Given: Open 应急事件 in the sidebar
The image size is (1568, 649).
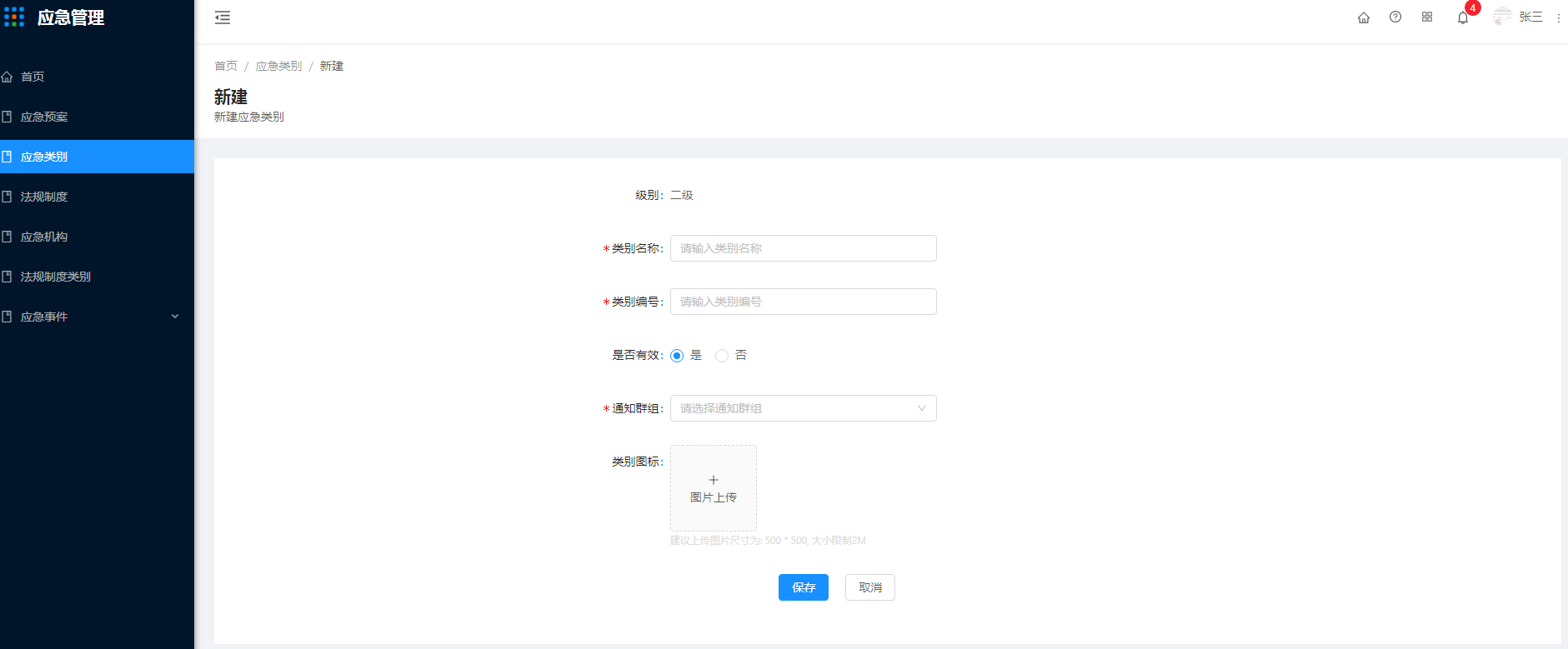Looking at the screenshot, I should [x=97, y=317].
